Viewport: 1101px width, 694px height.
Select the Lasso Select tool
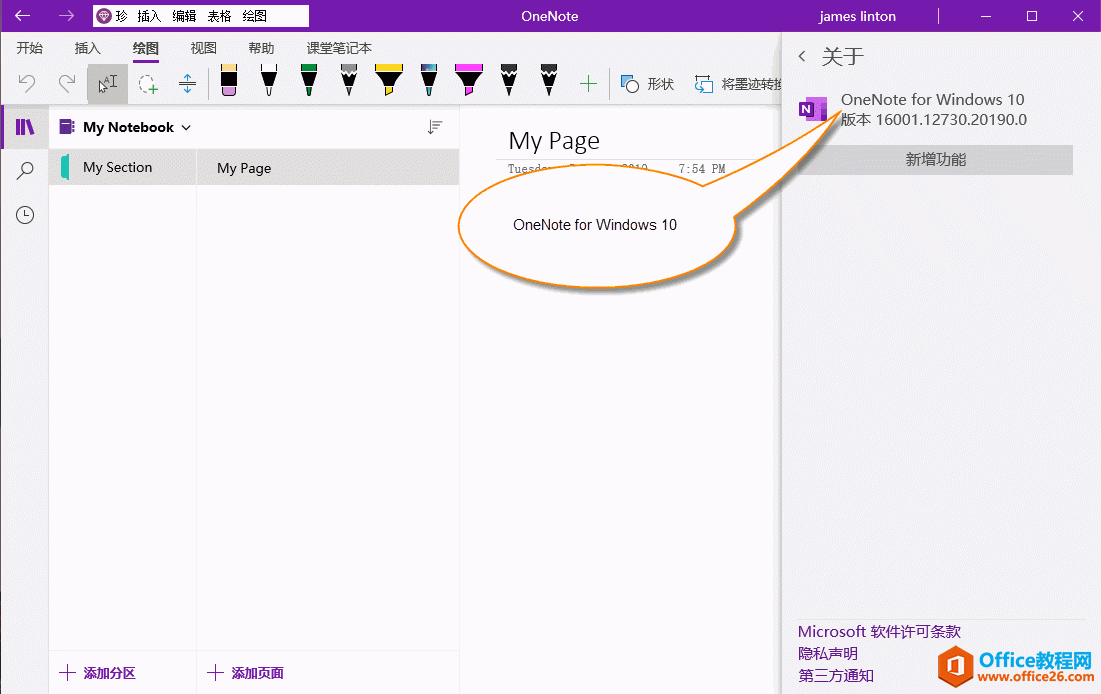click(x=147, y=83)
